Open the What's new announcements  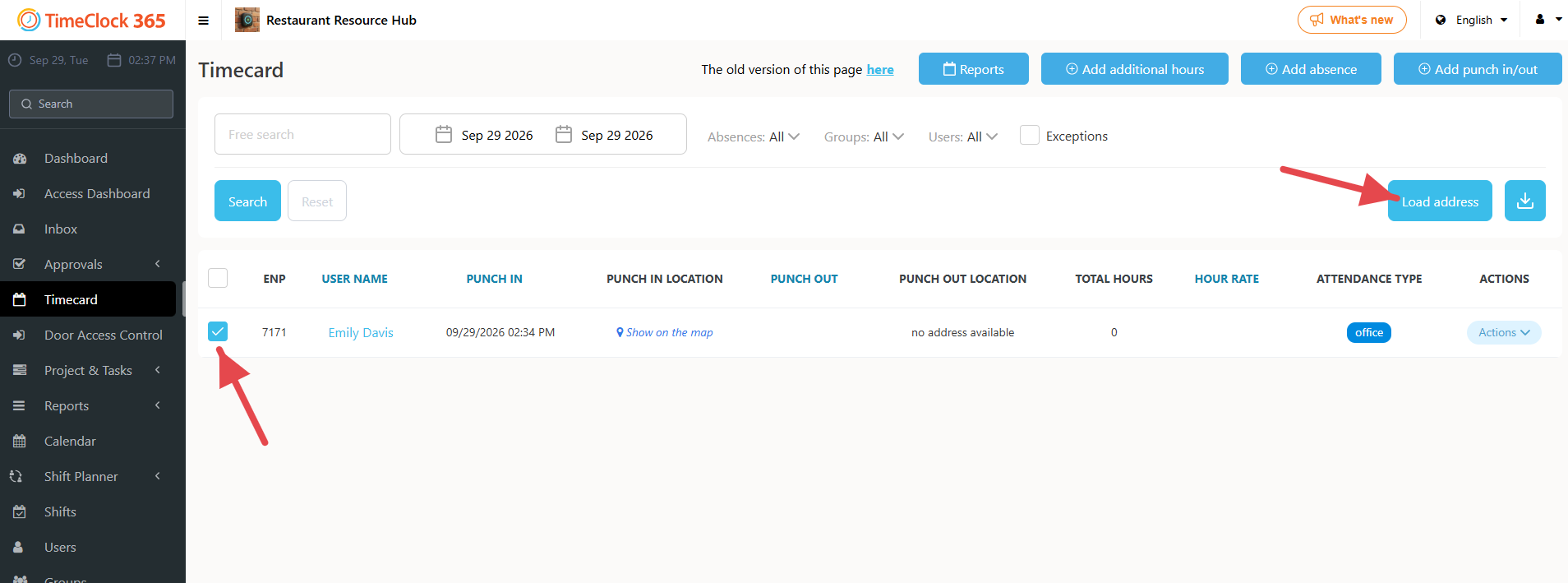coord(1352,20)
